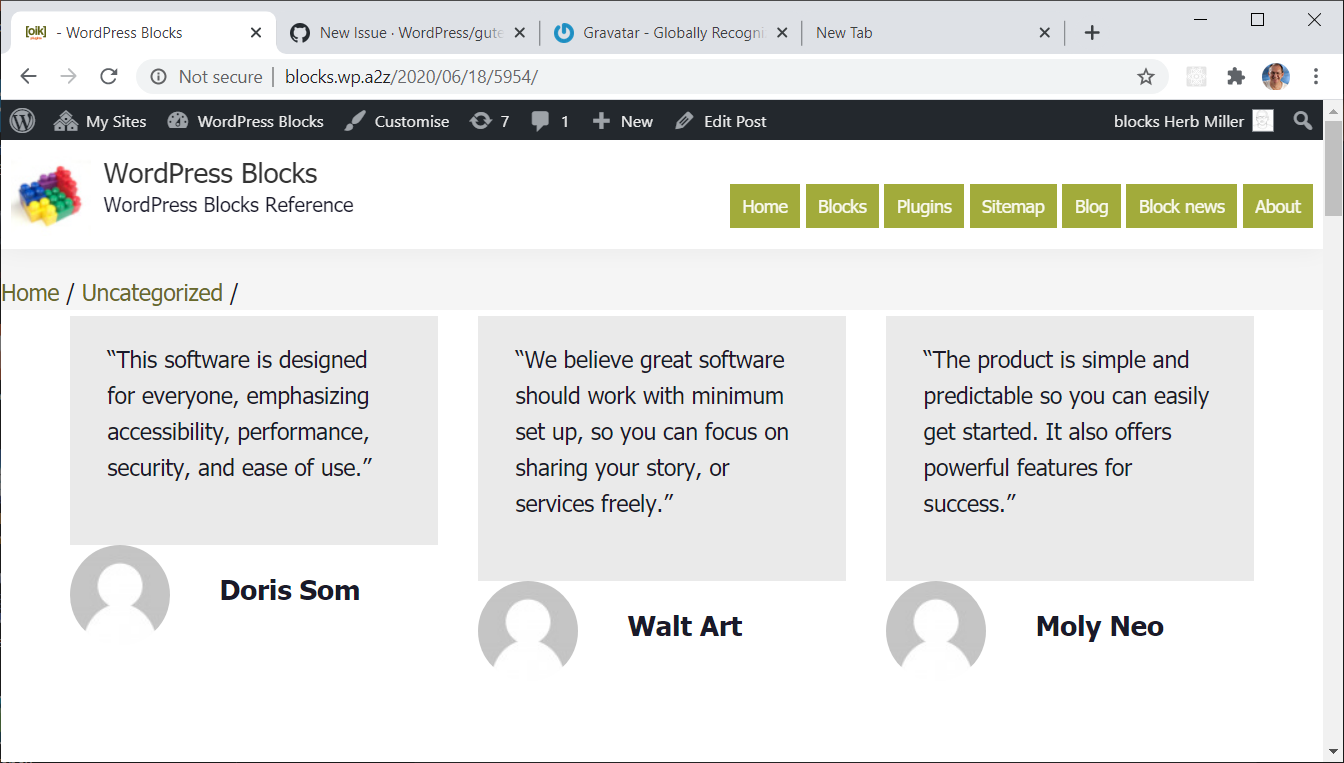Viewport: 1344px width, 763px height.
Task: Open the Sitemap navigation button
Action: [x=1013, y=206]
